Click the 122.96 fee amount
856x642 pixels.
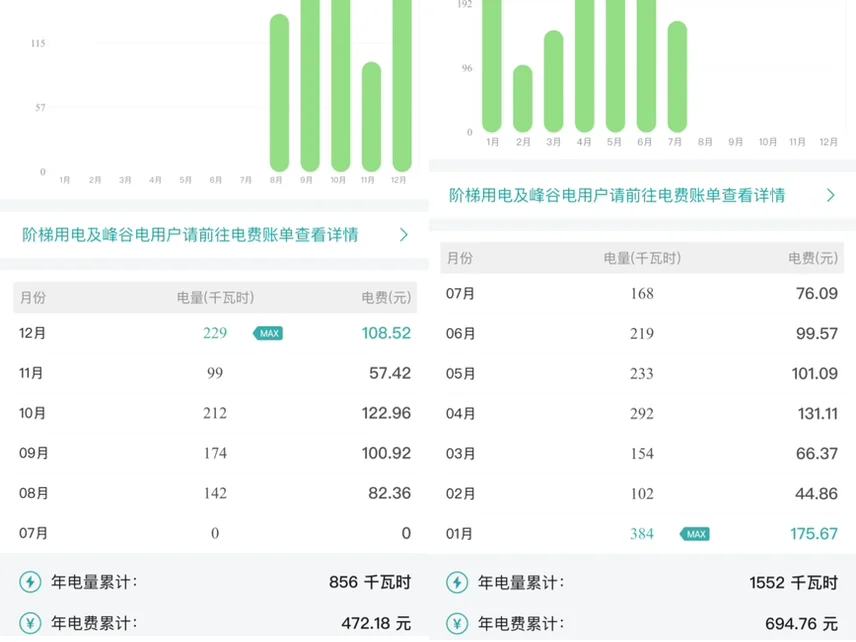(x=386, y=413)
